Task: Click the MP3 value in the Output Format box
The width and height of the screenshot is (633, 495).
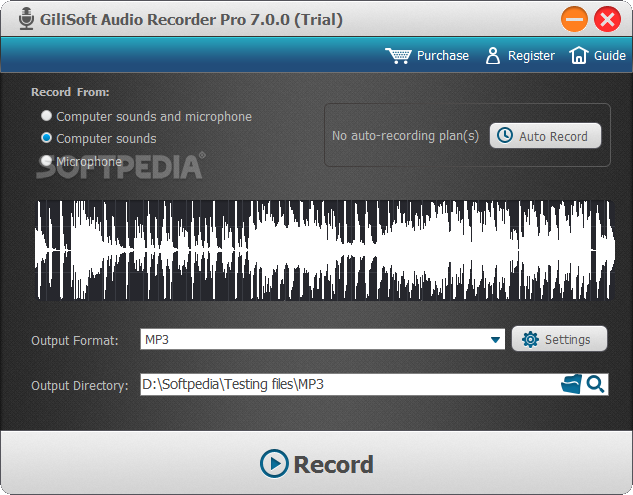Action: 157,340
